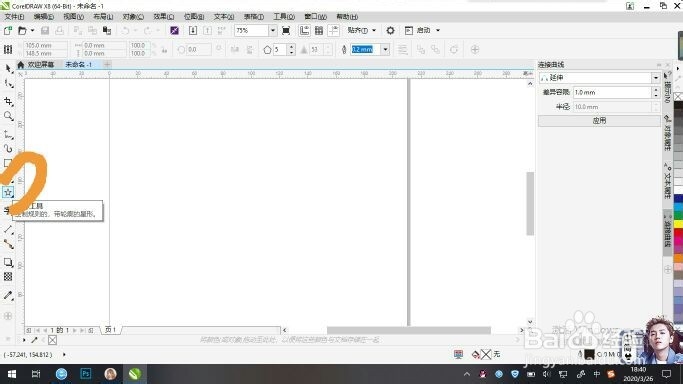
Task: Add new document with plus tab
Action: [x=107, y=64]
